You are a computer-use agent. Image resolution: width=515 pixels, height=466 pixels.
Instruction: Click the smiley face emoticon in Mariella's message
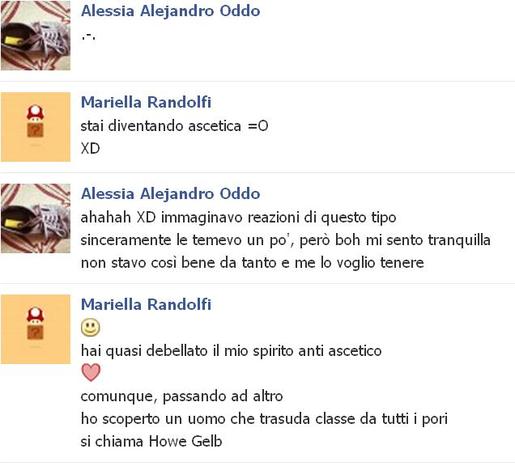[90, 327]
